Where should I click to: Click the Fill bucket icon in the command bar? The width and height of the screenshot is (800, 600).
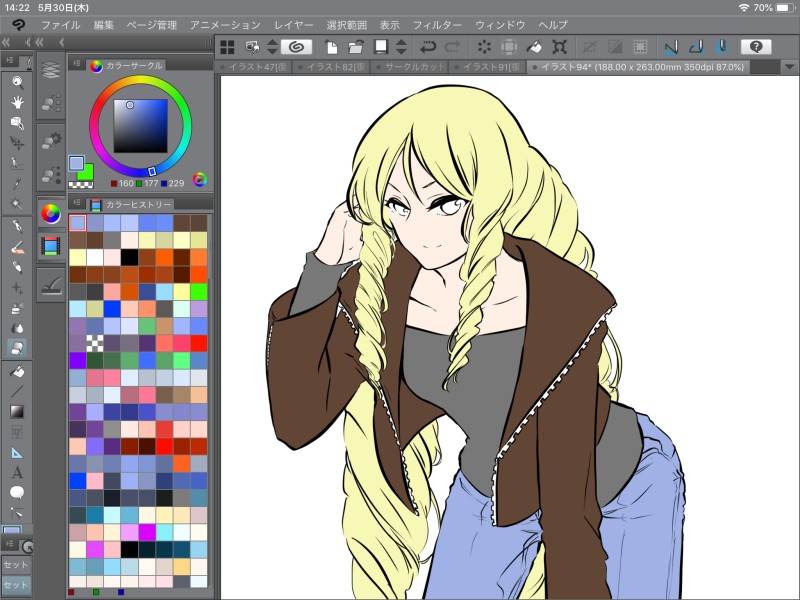(535, 46)
